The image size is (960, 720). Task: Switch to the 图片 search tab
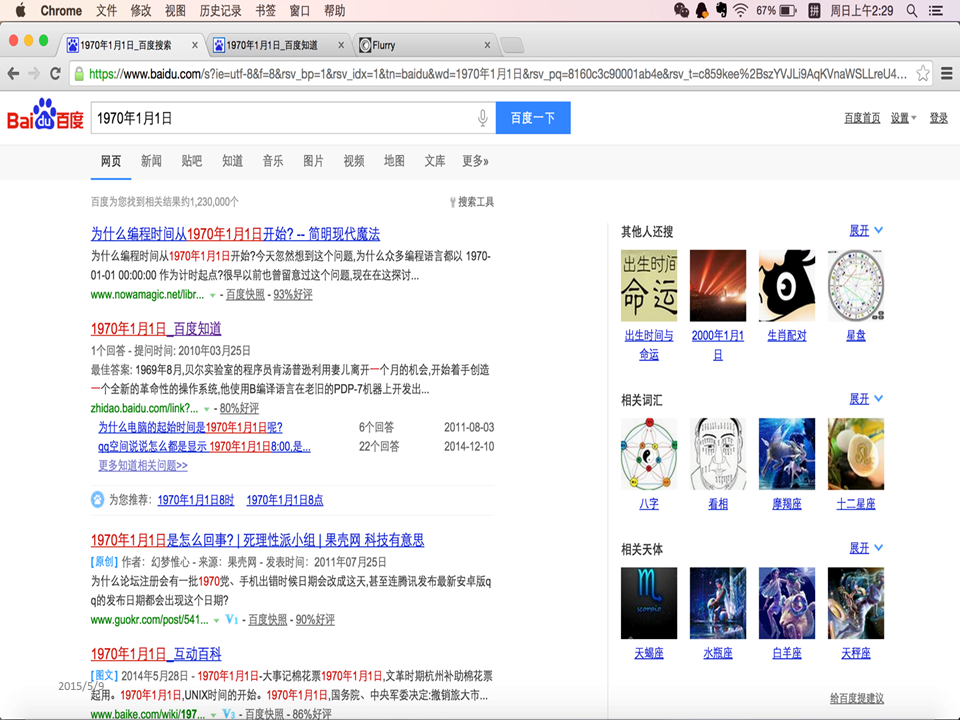313,161
